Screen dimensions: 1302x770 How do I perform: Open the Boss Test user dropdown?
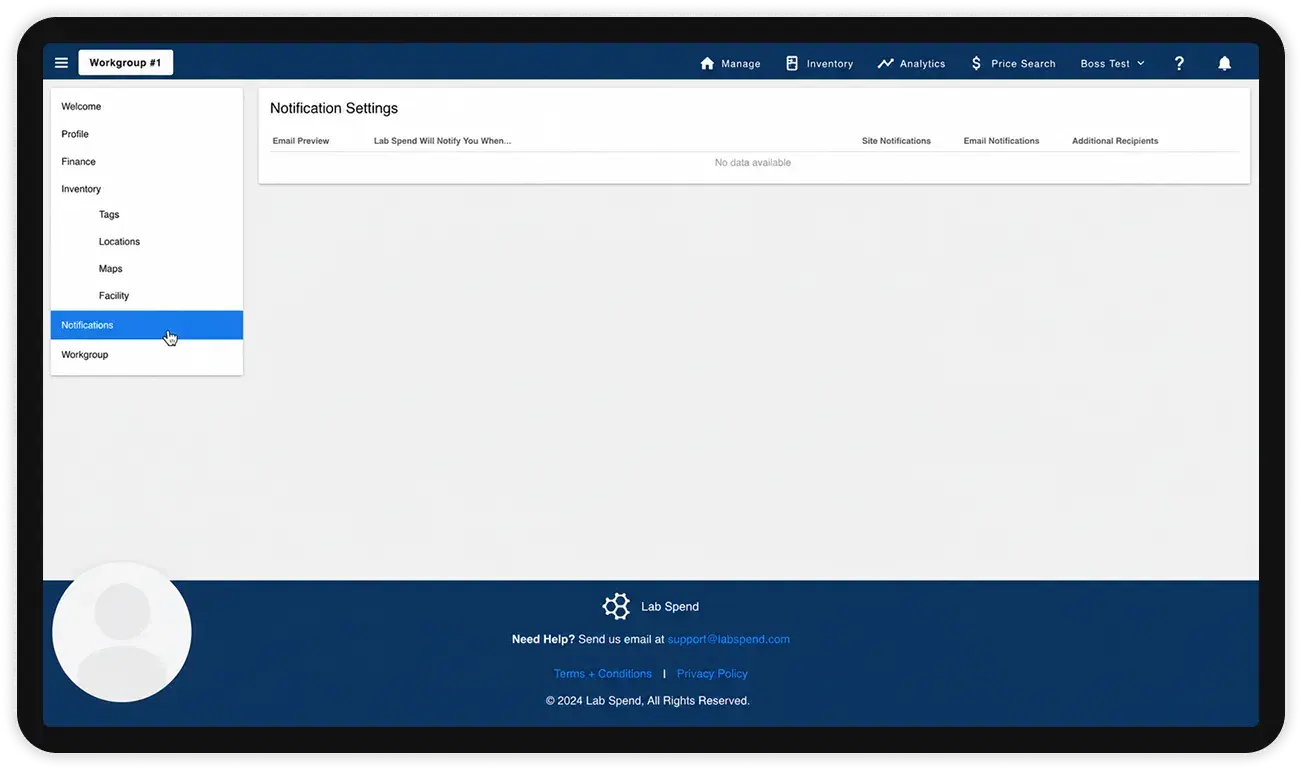1112,63
